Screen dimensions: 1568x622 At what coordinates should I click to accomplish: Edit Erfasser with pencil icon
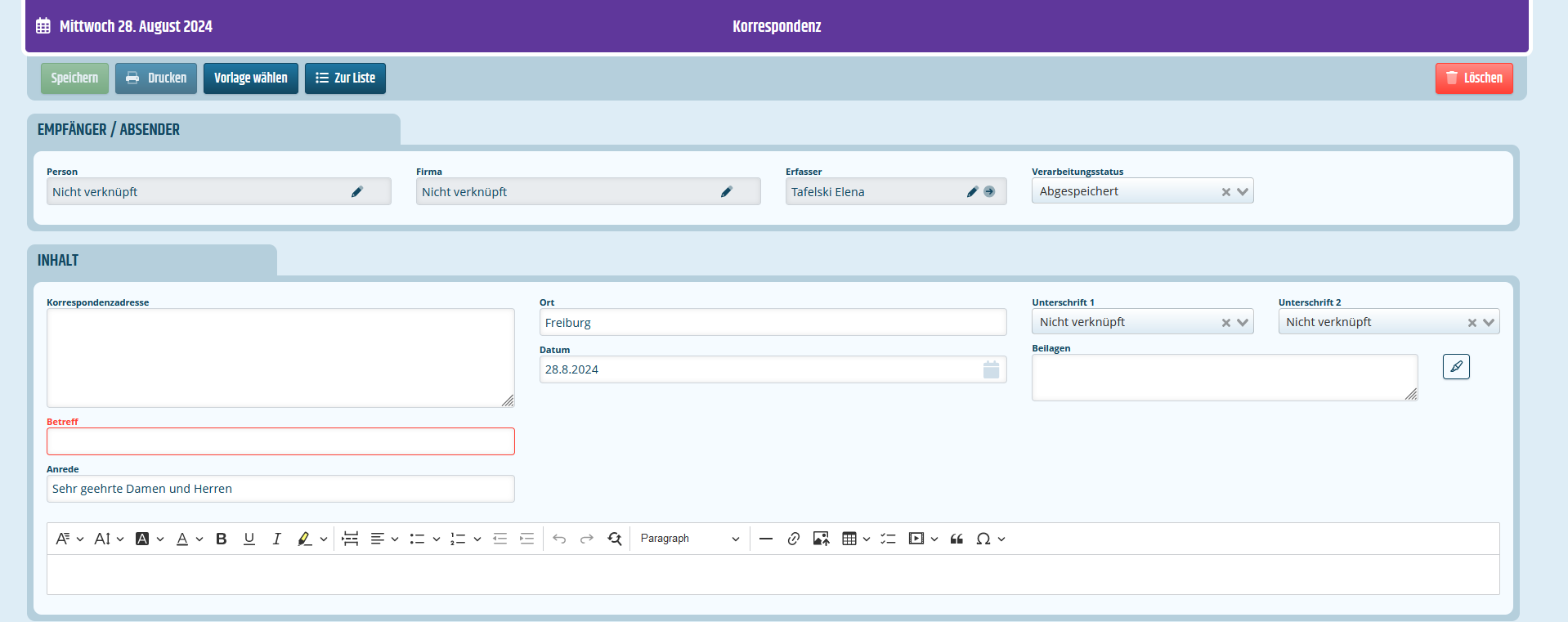pyautogui.click(x=972, y=191)
